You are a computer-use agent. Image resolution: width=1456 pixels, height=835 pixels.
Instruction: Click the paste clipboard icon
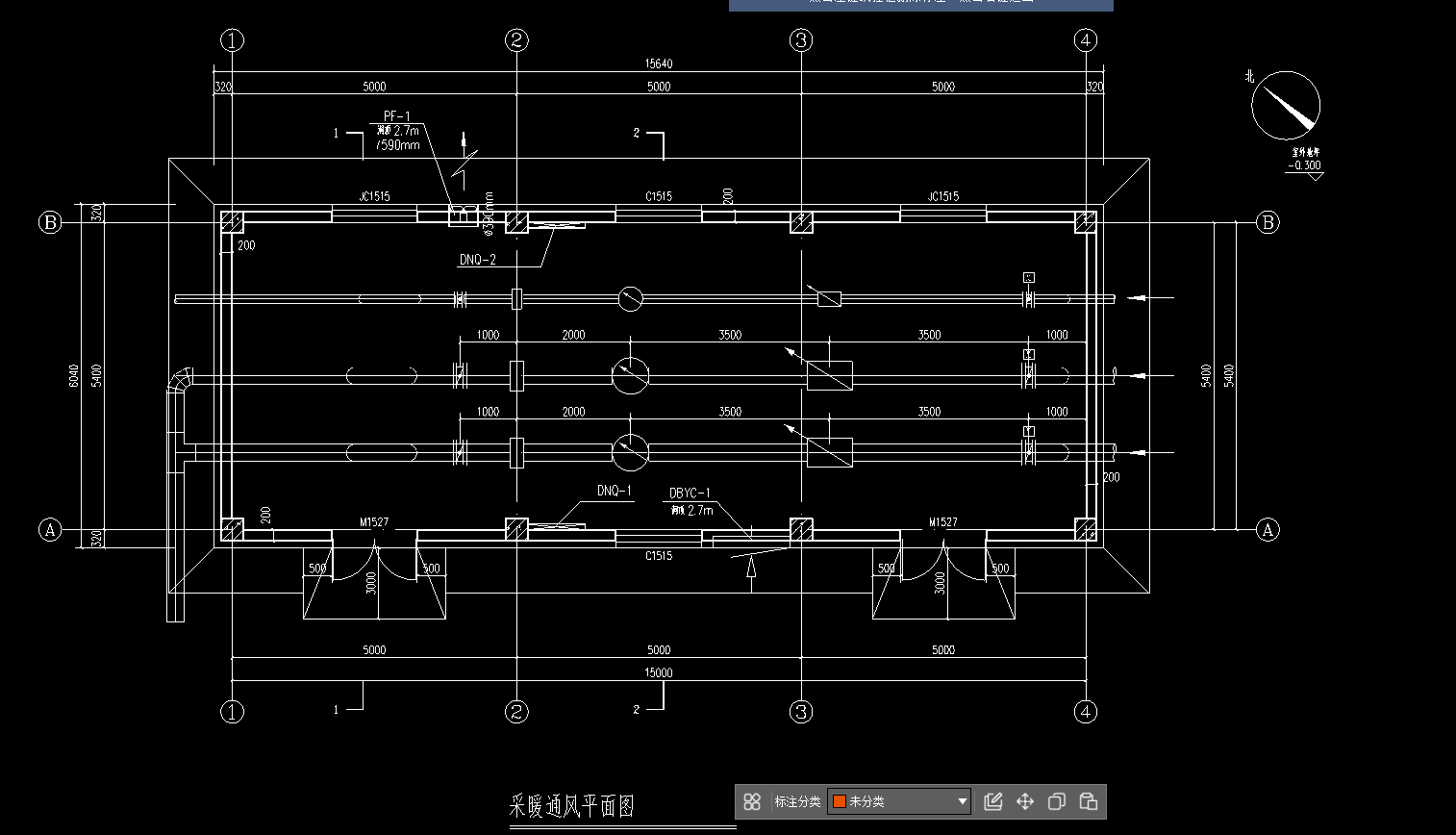point(1089,801)
